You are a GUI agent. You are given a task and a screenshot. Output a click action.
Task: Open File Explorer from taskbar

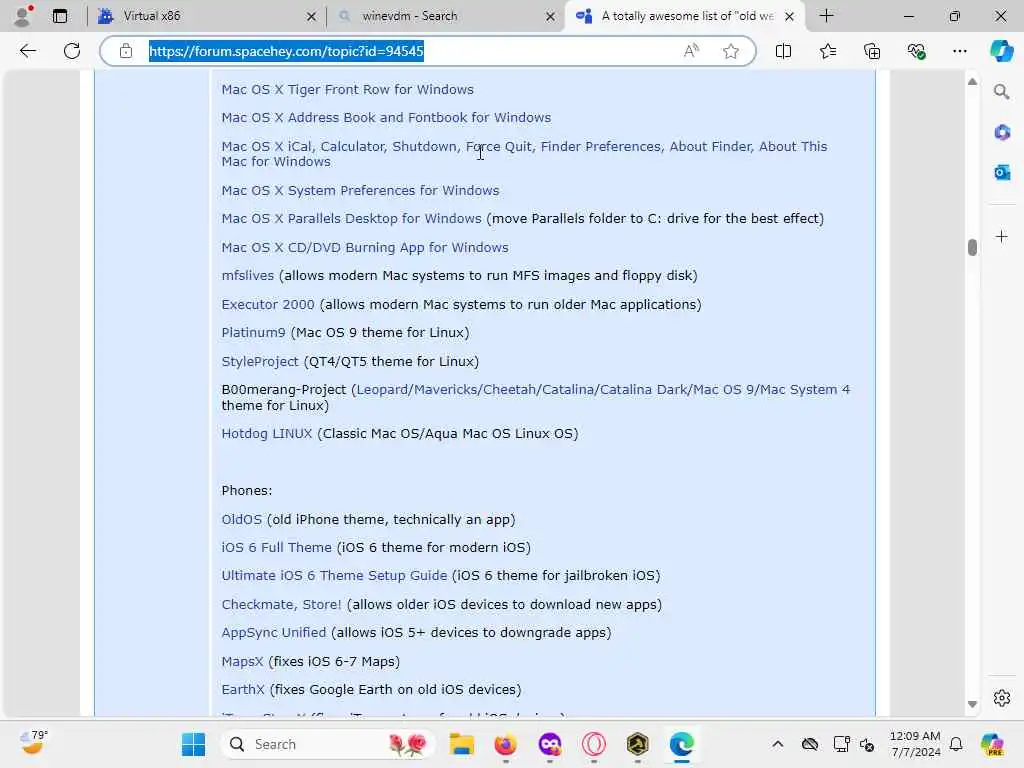pos(461,744)
